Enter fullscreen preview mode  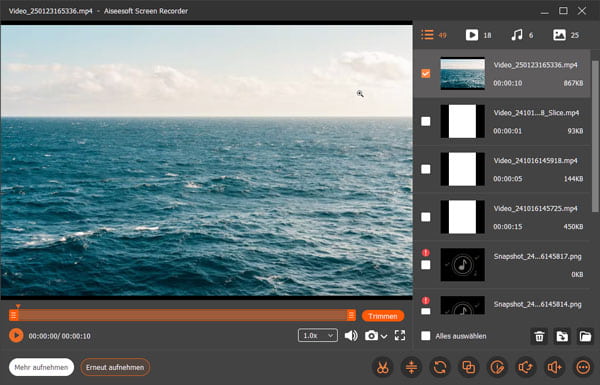point(400,336)
